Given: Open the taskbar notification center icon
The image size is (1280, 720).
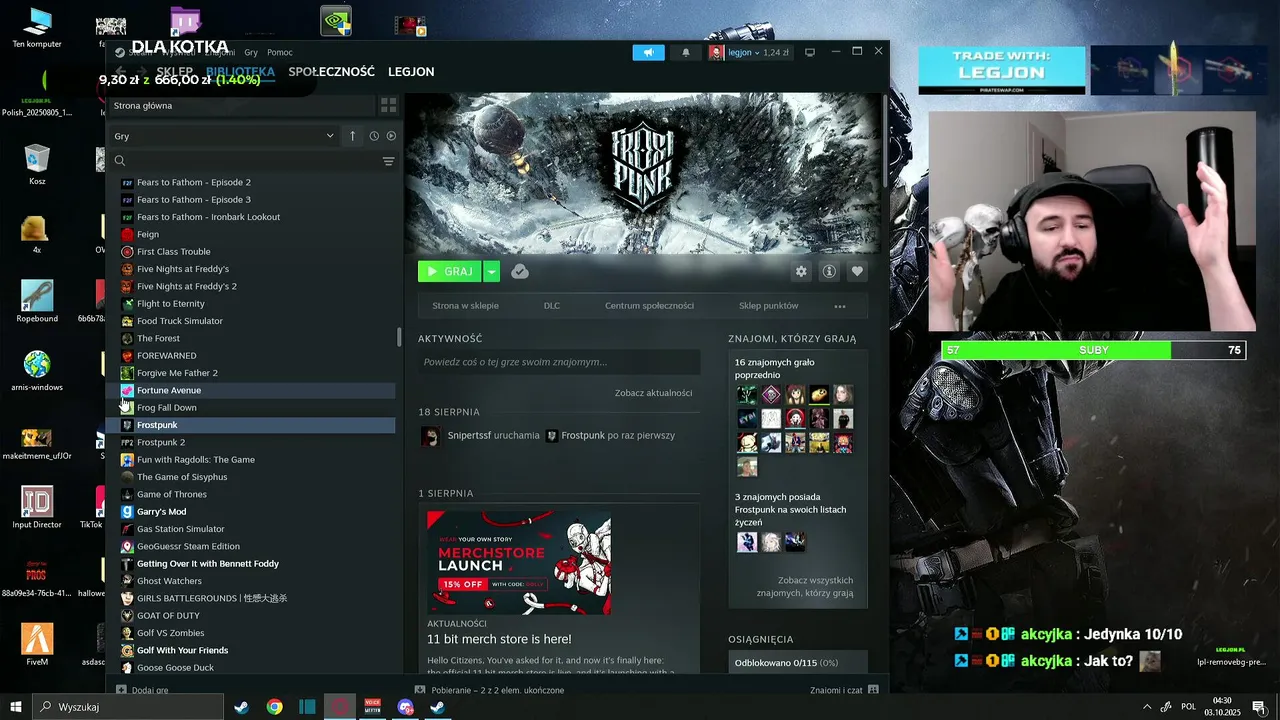Looking at the screenshot, I should point(1259,707).
